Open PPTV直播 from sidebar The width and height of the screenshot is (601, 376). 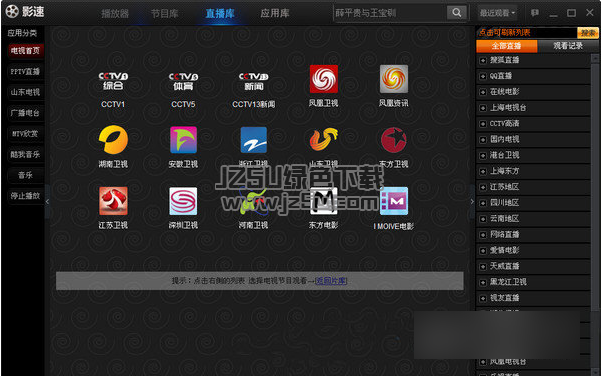25,71
